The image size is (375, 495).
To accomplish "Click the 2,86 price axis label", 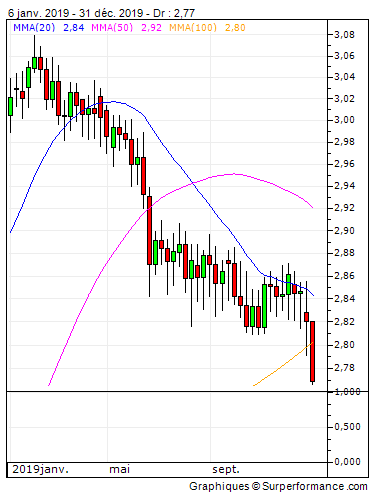I will (344, 276).
